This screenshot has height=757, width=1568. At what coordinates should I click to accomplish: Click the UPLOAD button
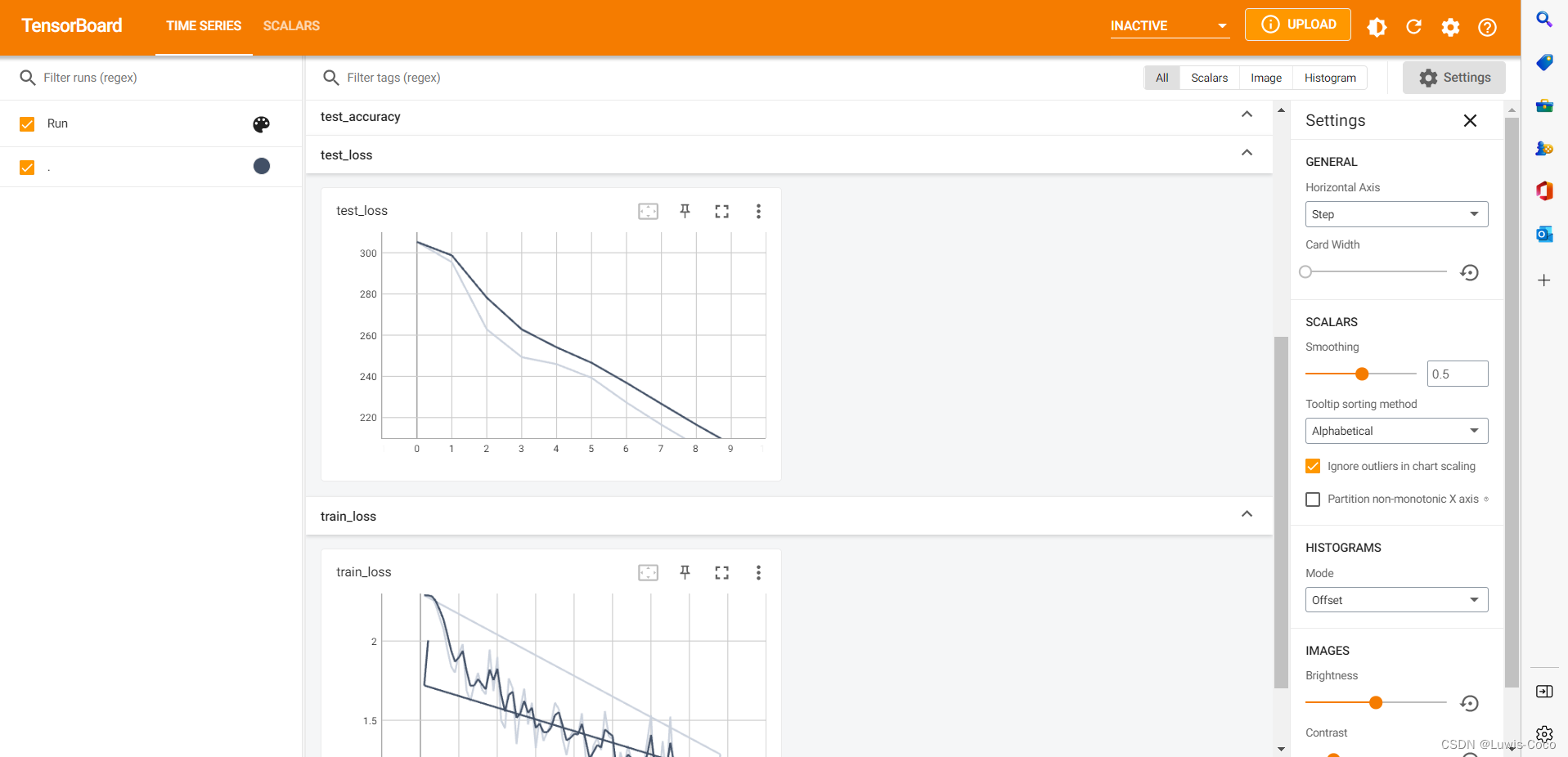pos(1298,25)
